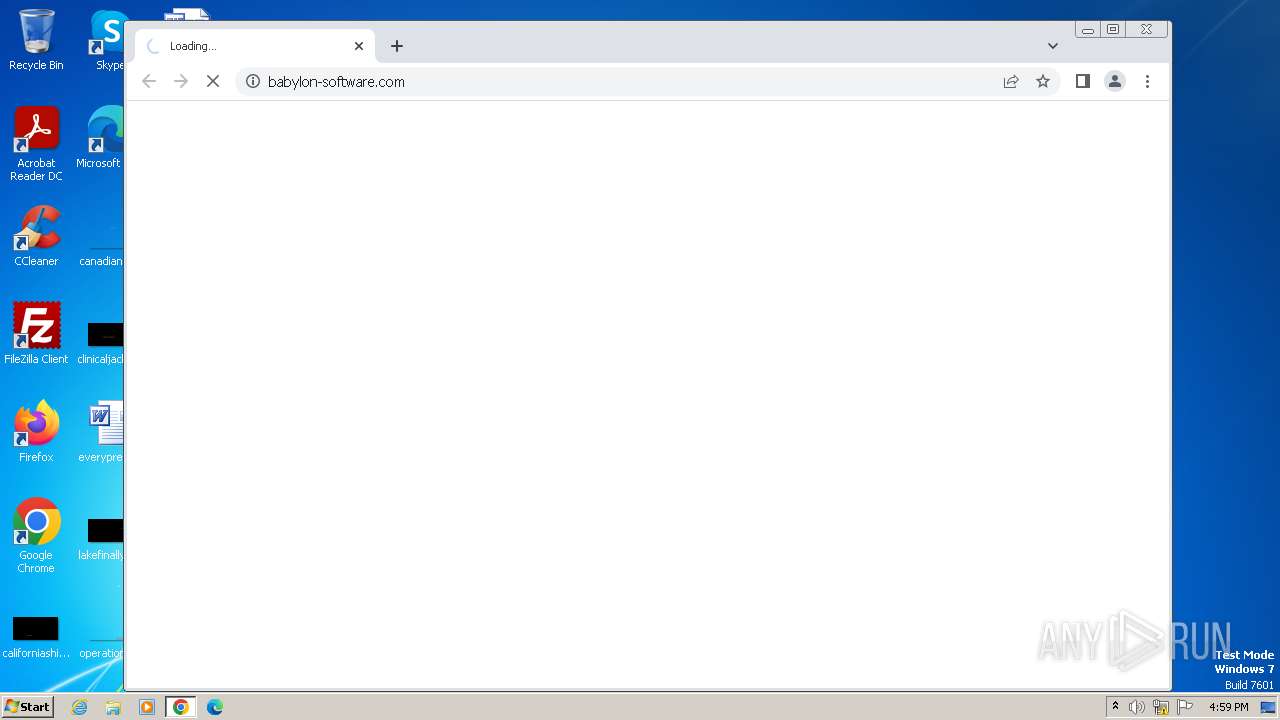Screen dimensions: 1280x720
Task: Open the Chrome profile avatar
Action: tap(1115, 82)
